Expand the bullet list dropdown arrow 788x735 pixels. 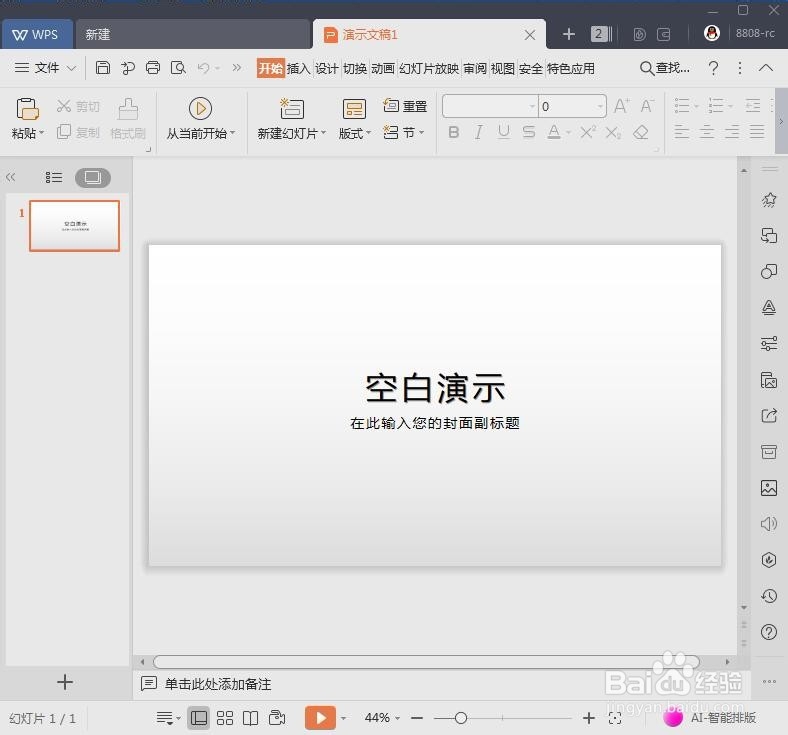[697, 107]
